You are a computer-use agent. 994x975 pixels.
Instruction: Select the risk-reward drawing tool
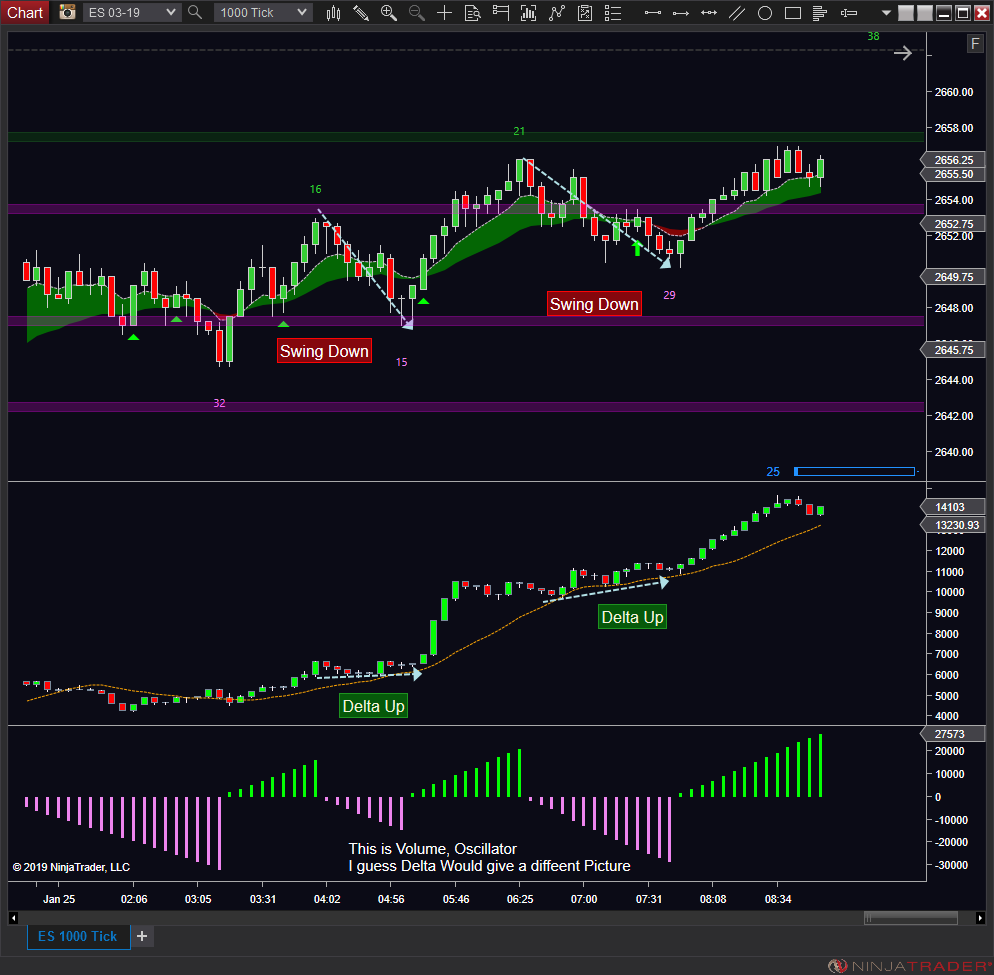tap(849, 13)
